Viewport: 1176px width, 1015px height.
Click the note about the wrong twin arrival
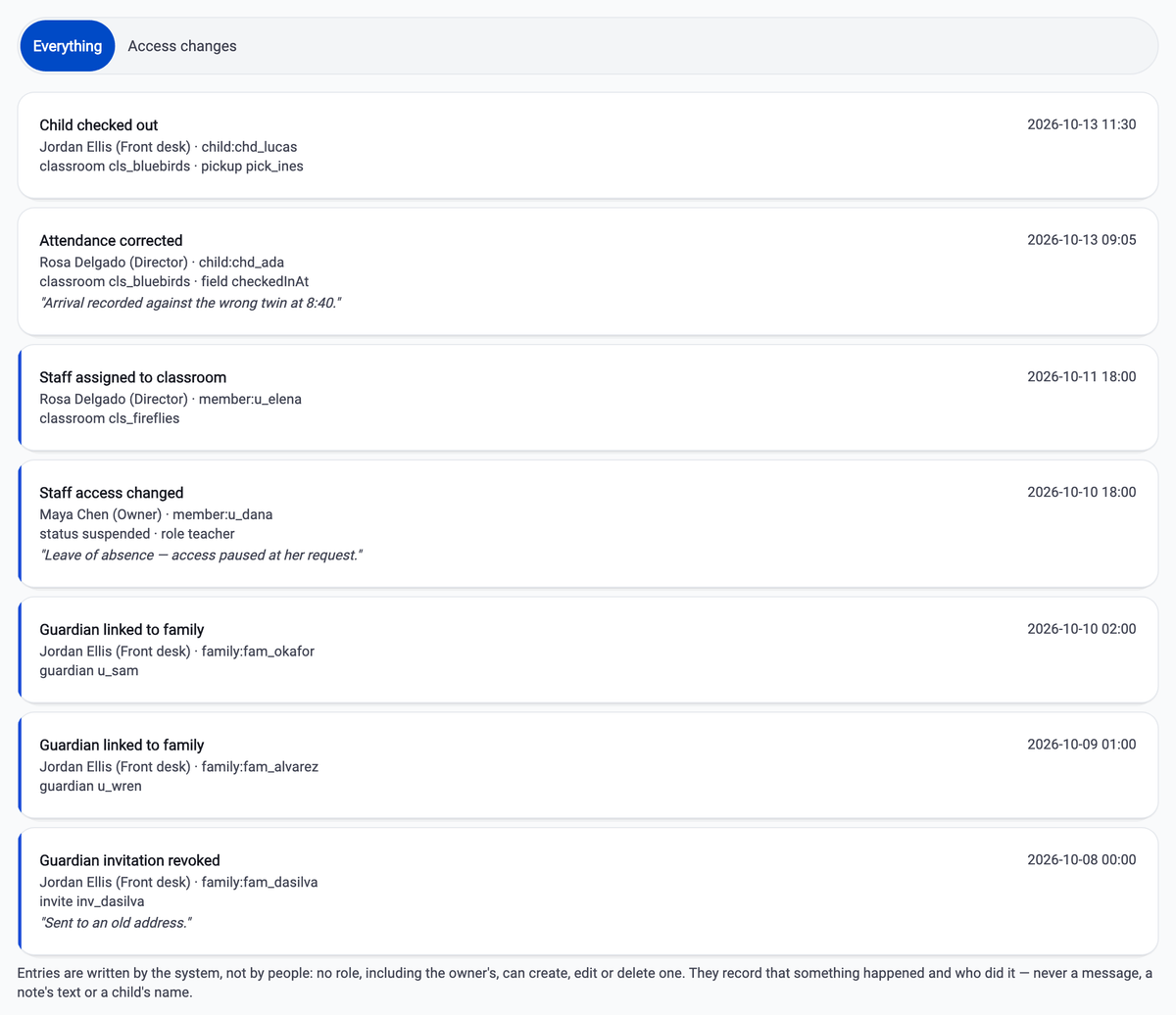coord(190,303)
